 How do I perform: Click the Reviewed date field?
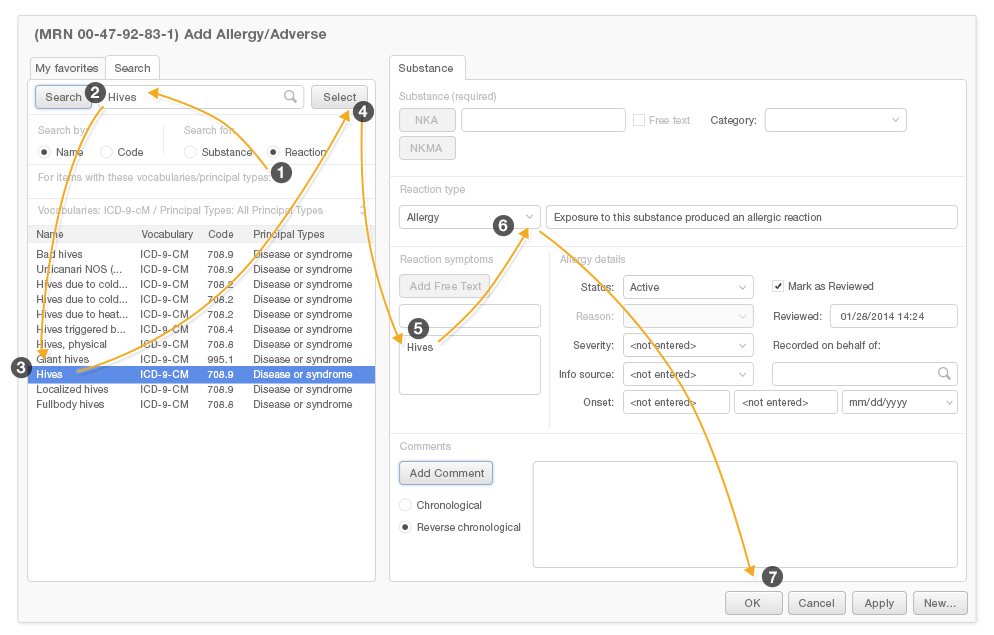[x=893, y=316]
